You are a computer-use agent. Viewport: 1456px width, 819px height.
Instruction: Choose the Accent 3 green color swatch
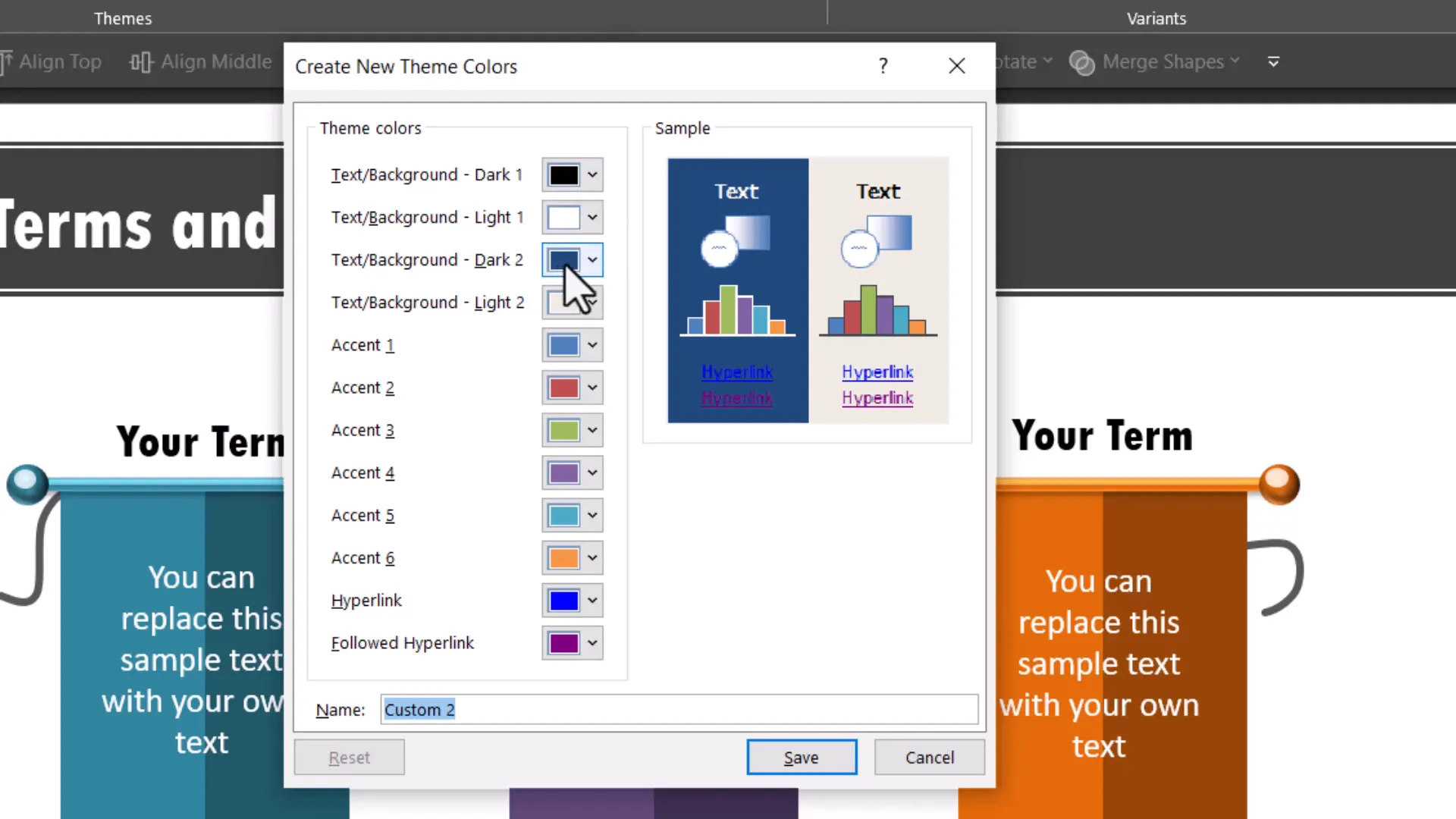point(563,430)
